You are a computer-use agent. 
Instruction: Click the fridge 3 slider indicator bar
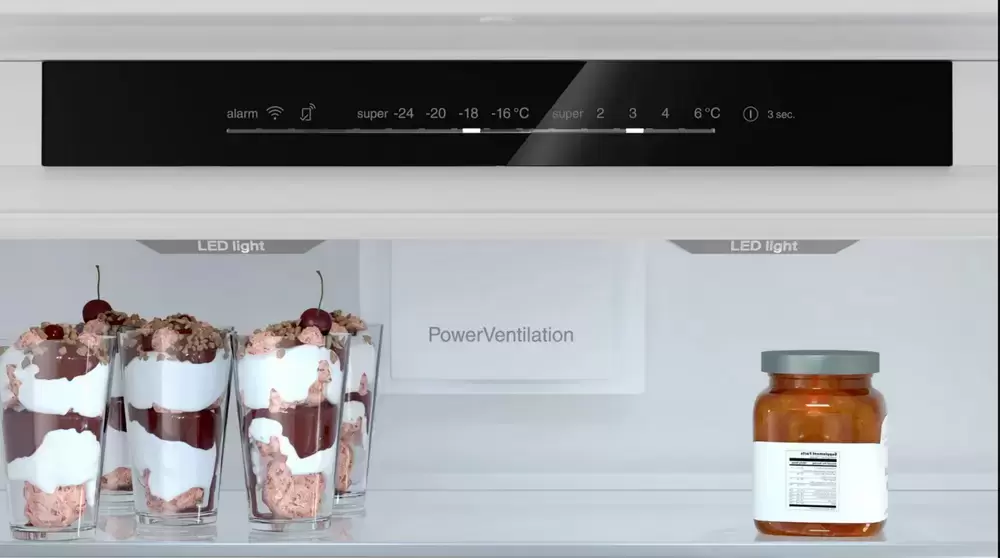[634, 130]
